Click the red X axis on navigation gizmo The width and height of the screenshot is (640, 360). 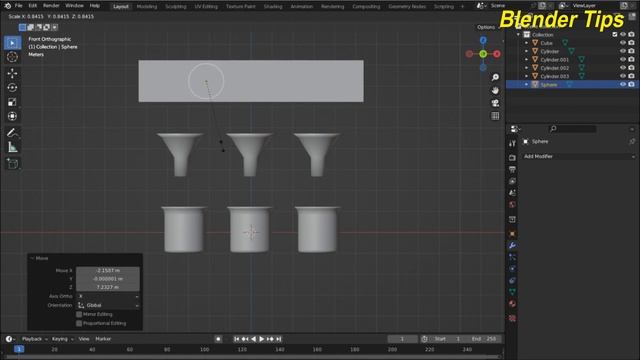click(497, 54)
